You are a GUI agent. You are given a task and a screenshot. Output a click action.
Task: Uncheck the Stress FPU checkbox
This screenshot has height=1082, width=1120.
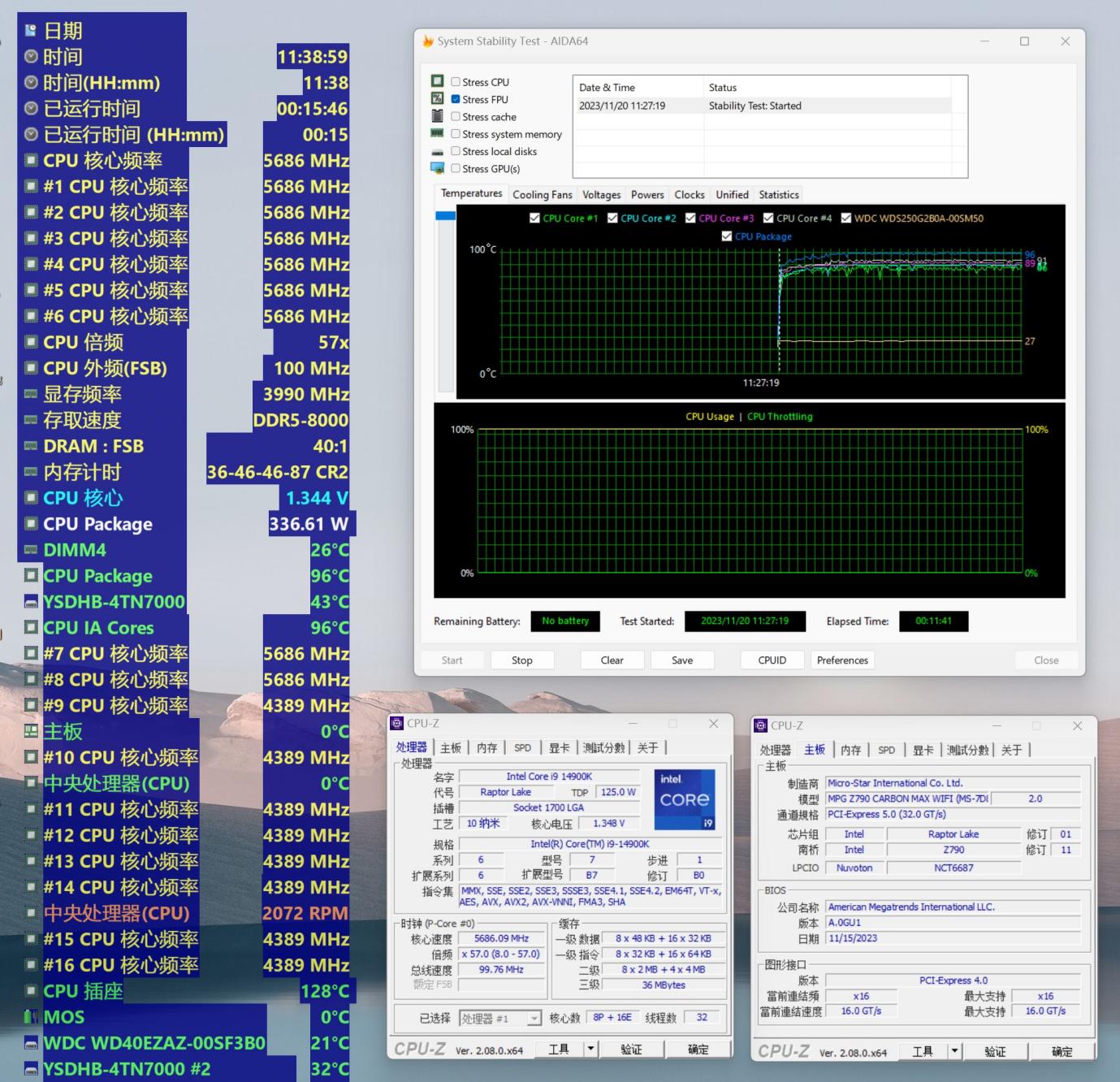456,99
